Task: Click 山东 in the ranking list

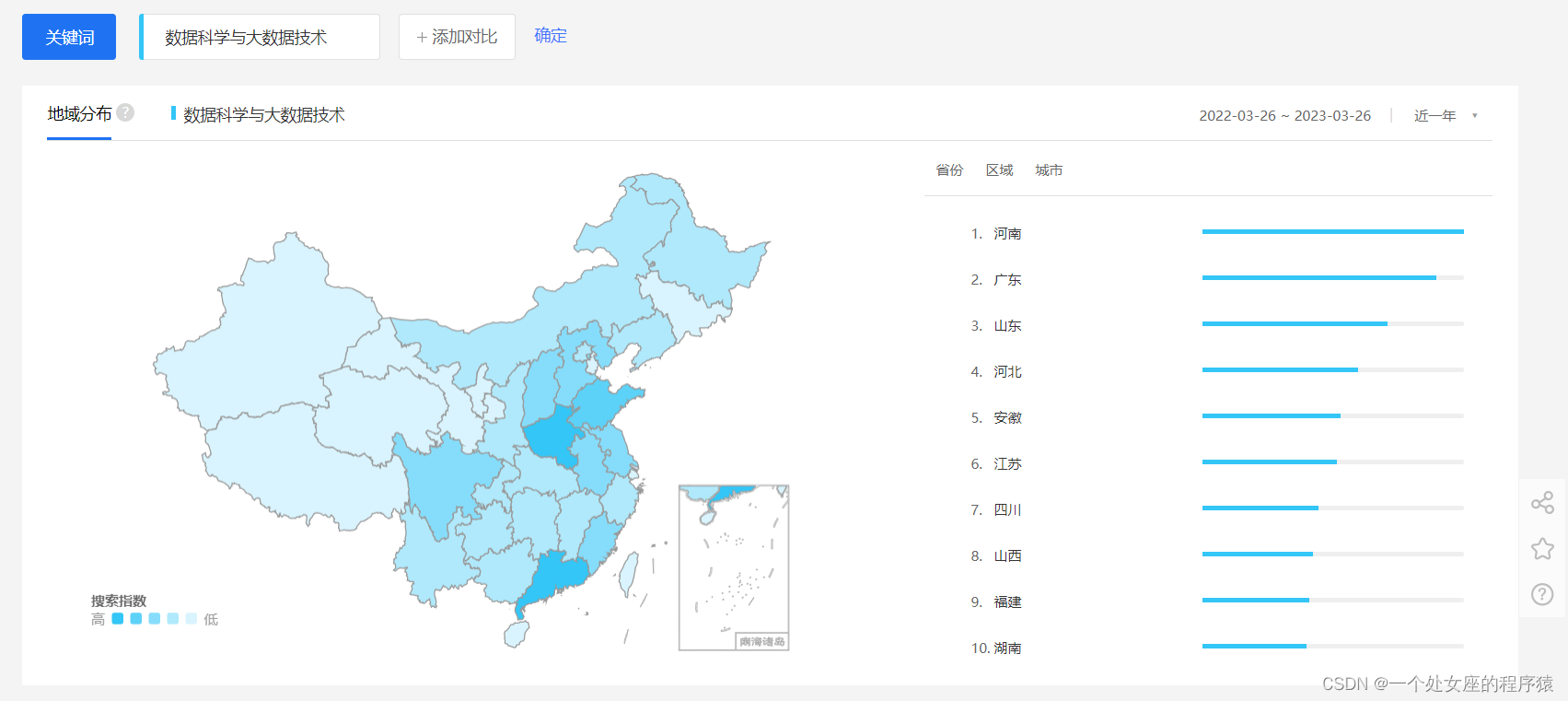Action: [x=1007, y=325]
